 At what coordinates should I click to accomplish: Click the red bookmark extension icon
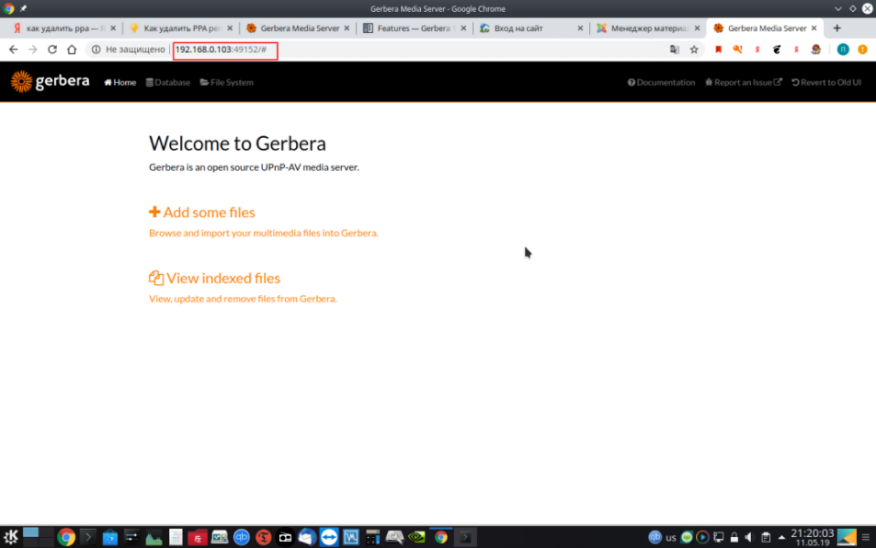[718, 49]
